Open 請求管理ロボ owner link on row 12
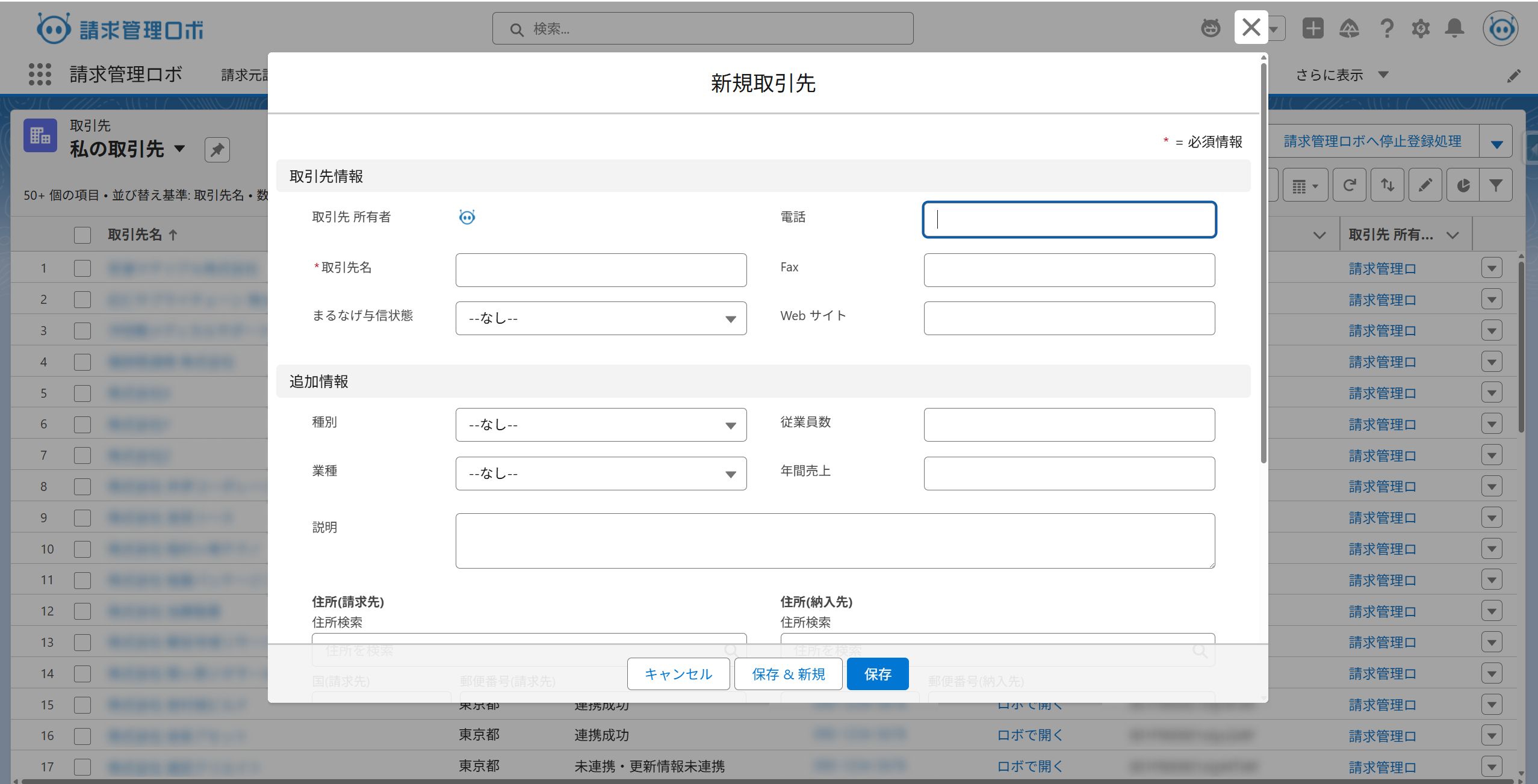 1382,611
